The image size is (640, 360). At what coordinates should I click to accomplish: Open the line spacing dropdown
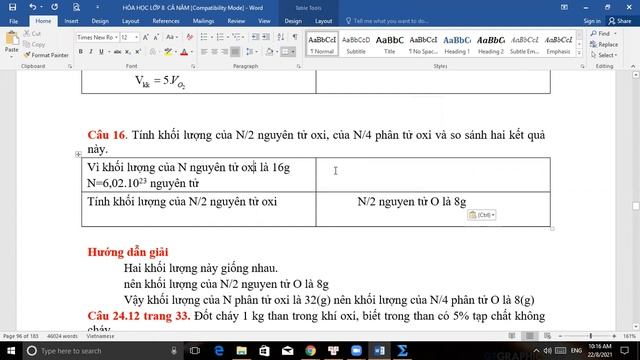point(251,52)
